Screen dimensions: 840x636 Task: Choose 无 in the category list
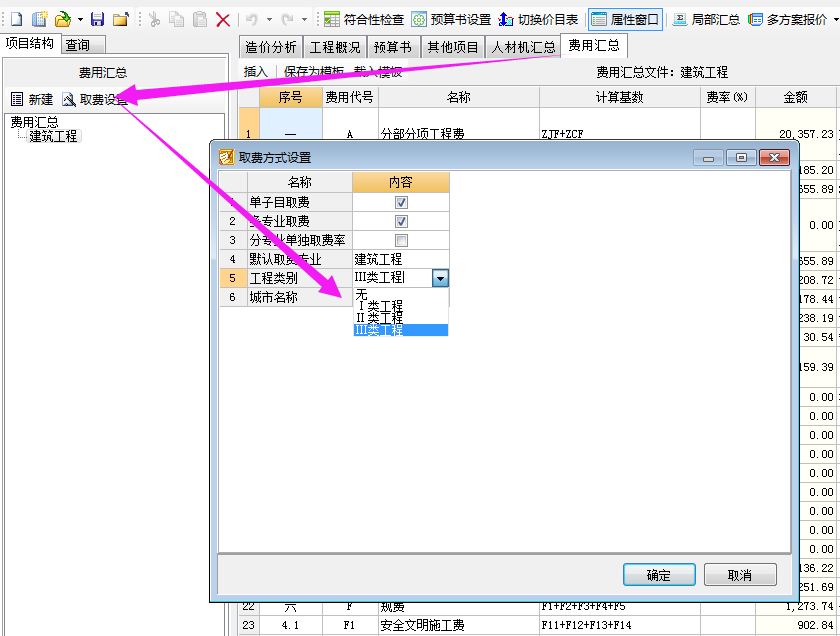(x=400, y=294)
